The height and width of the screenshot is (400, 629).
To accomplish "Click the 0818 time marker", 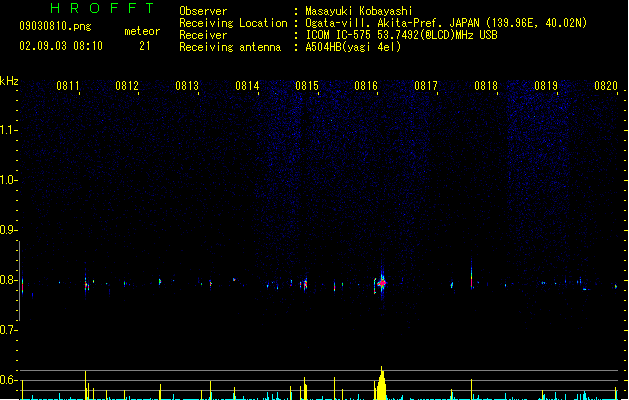I will pos(486,86).
